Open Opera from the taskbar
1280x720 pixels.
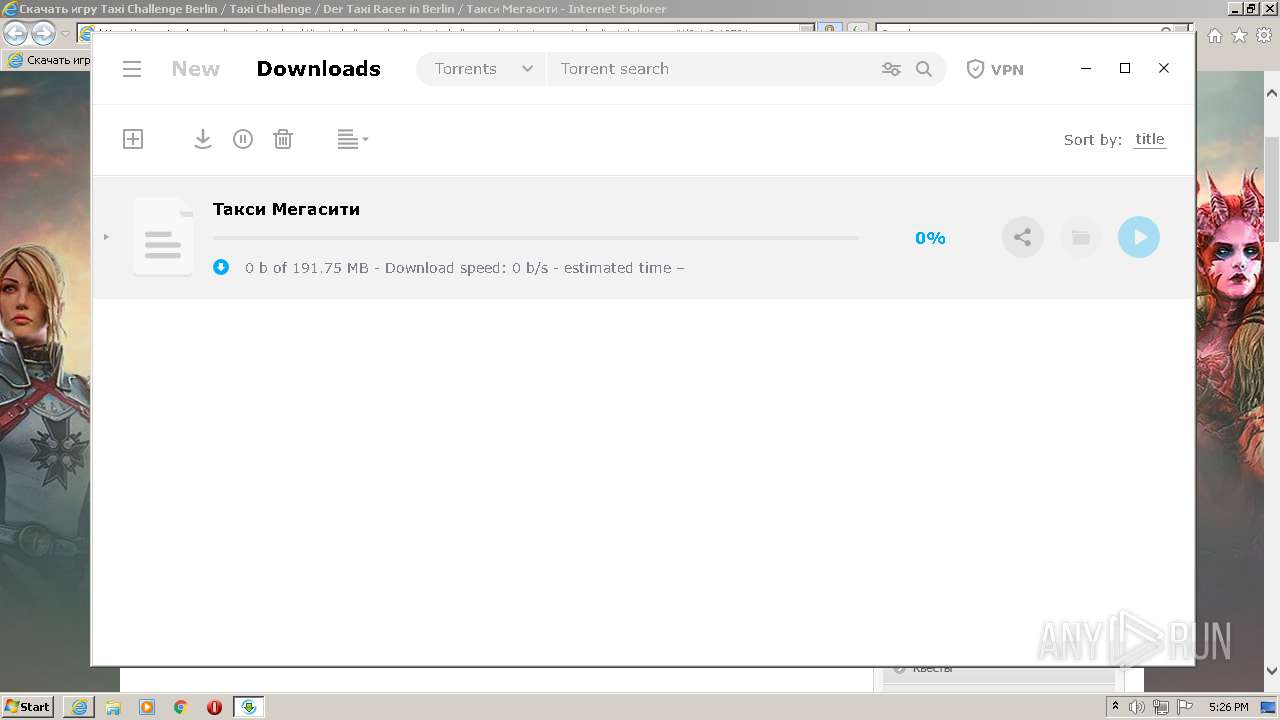coord(214,707)
